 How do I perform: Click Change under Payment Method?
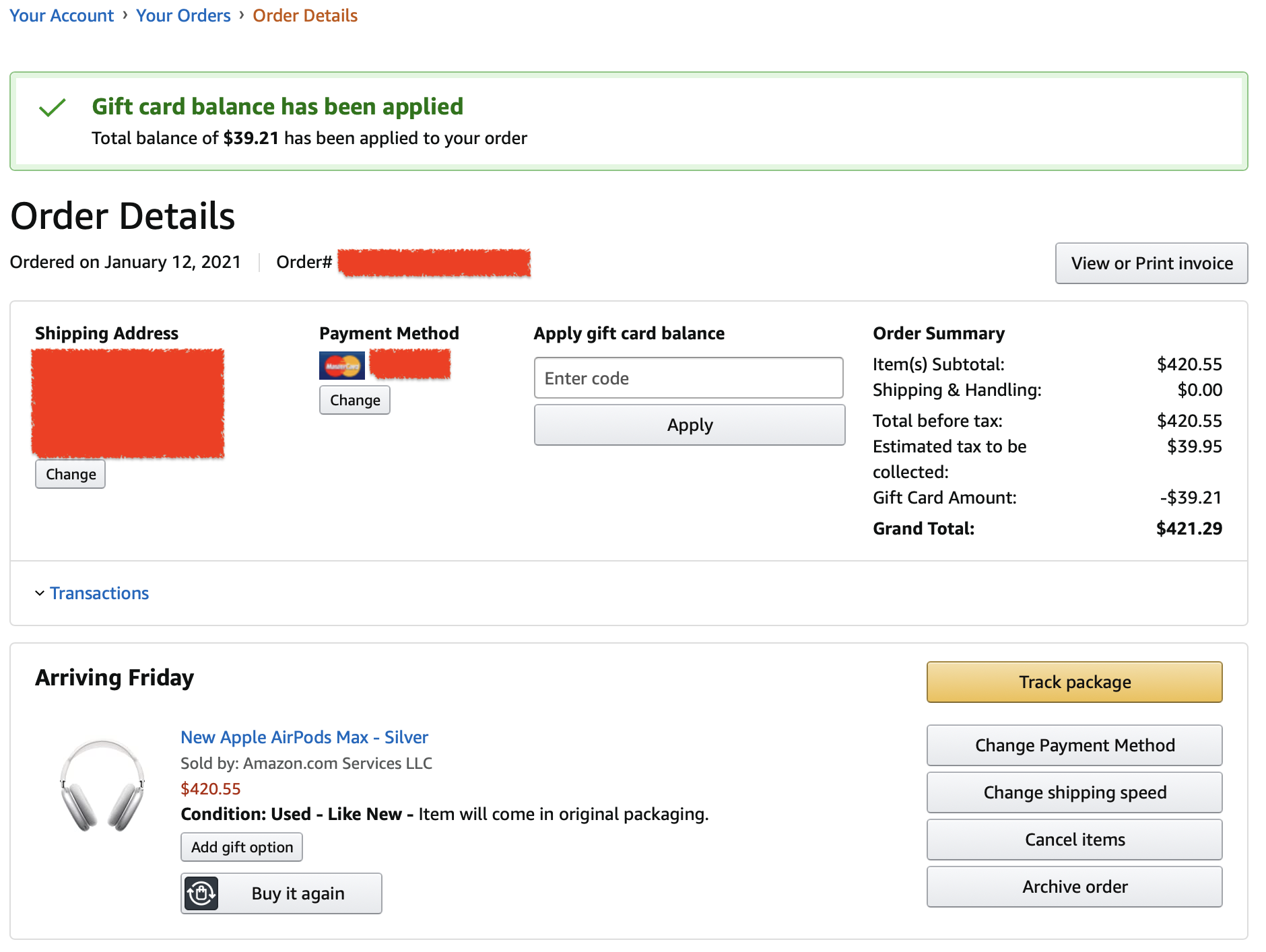[355, 401]
